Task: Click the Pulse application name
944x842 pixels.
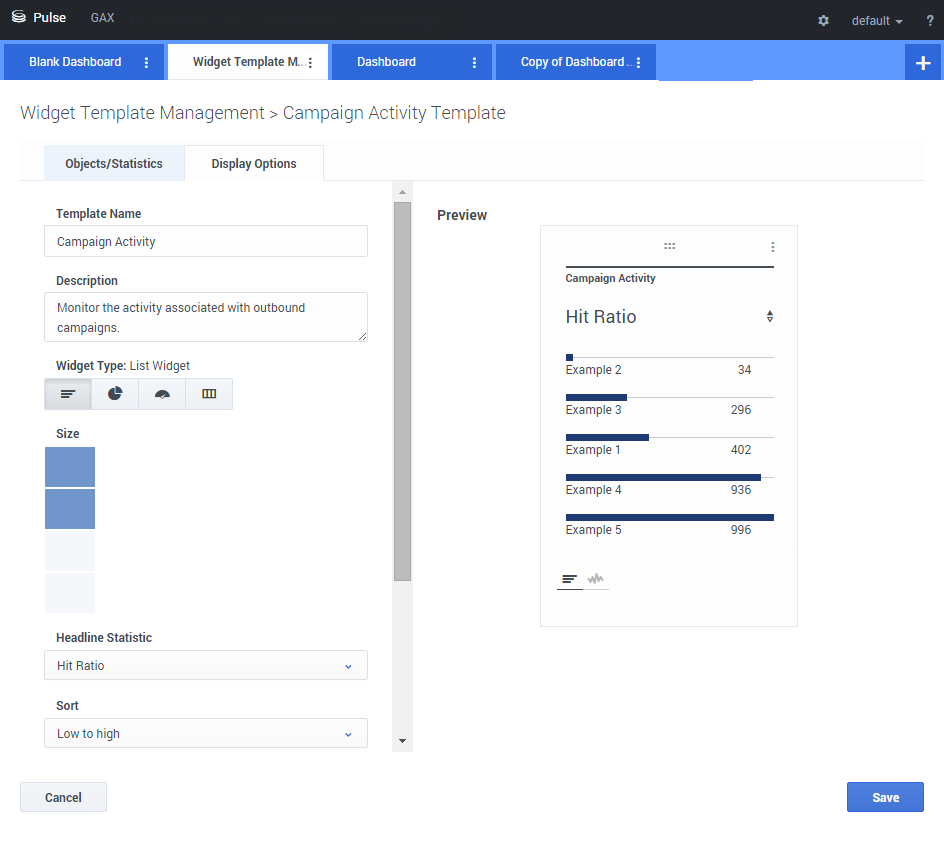Action: tap(49, 17)
